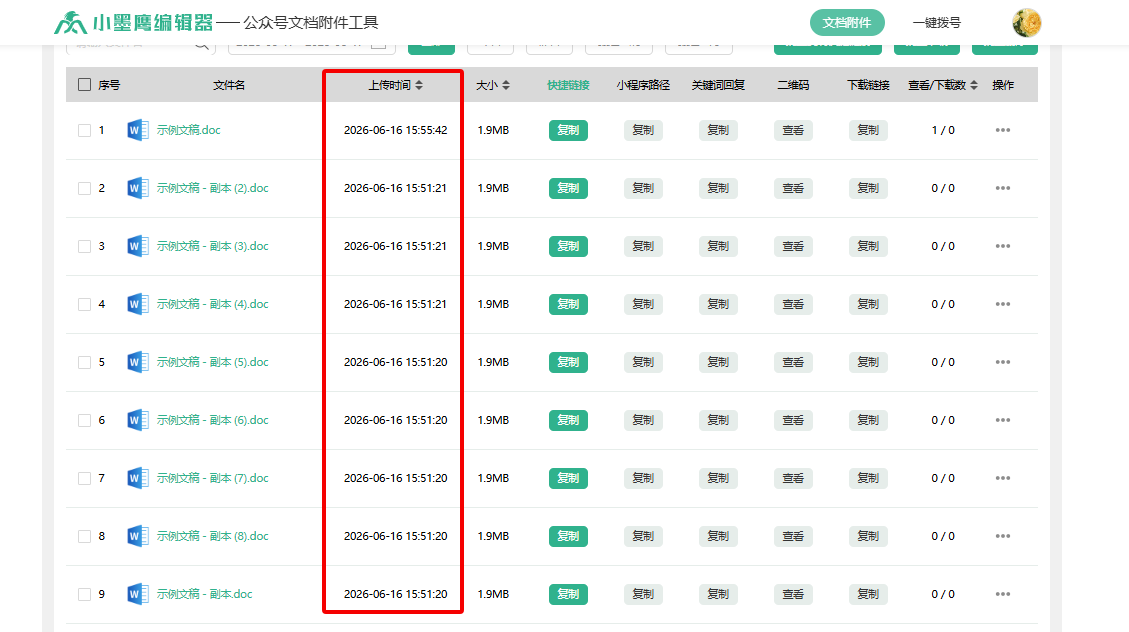Click the 小墨鹰编辑器 eagle logo icon
Screen dimensions: 1129x632
pyautogui.click(x=71, y=23)
